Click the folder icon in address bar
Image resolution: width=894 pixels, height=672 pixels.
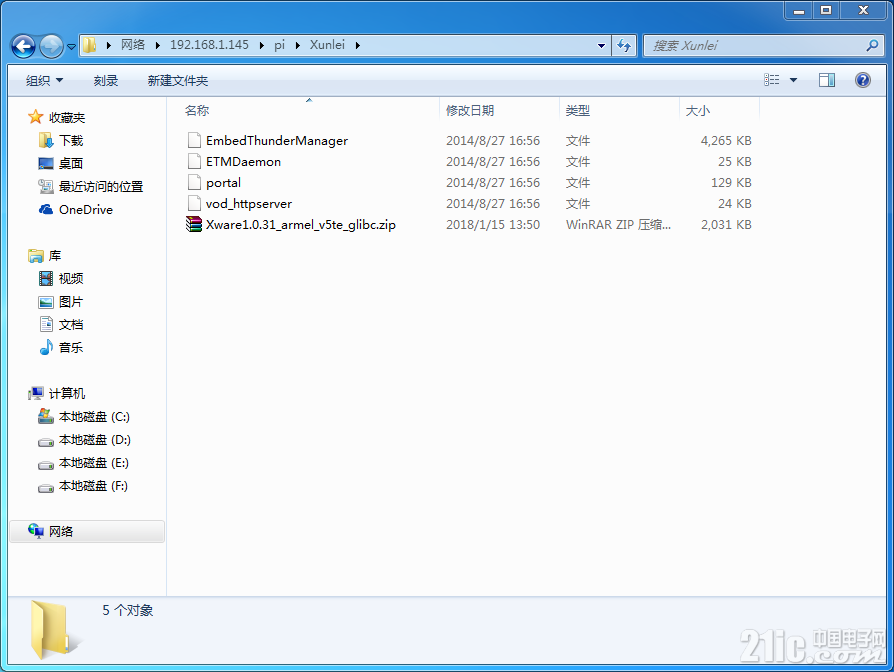90,45
